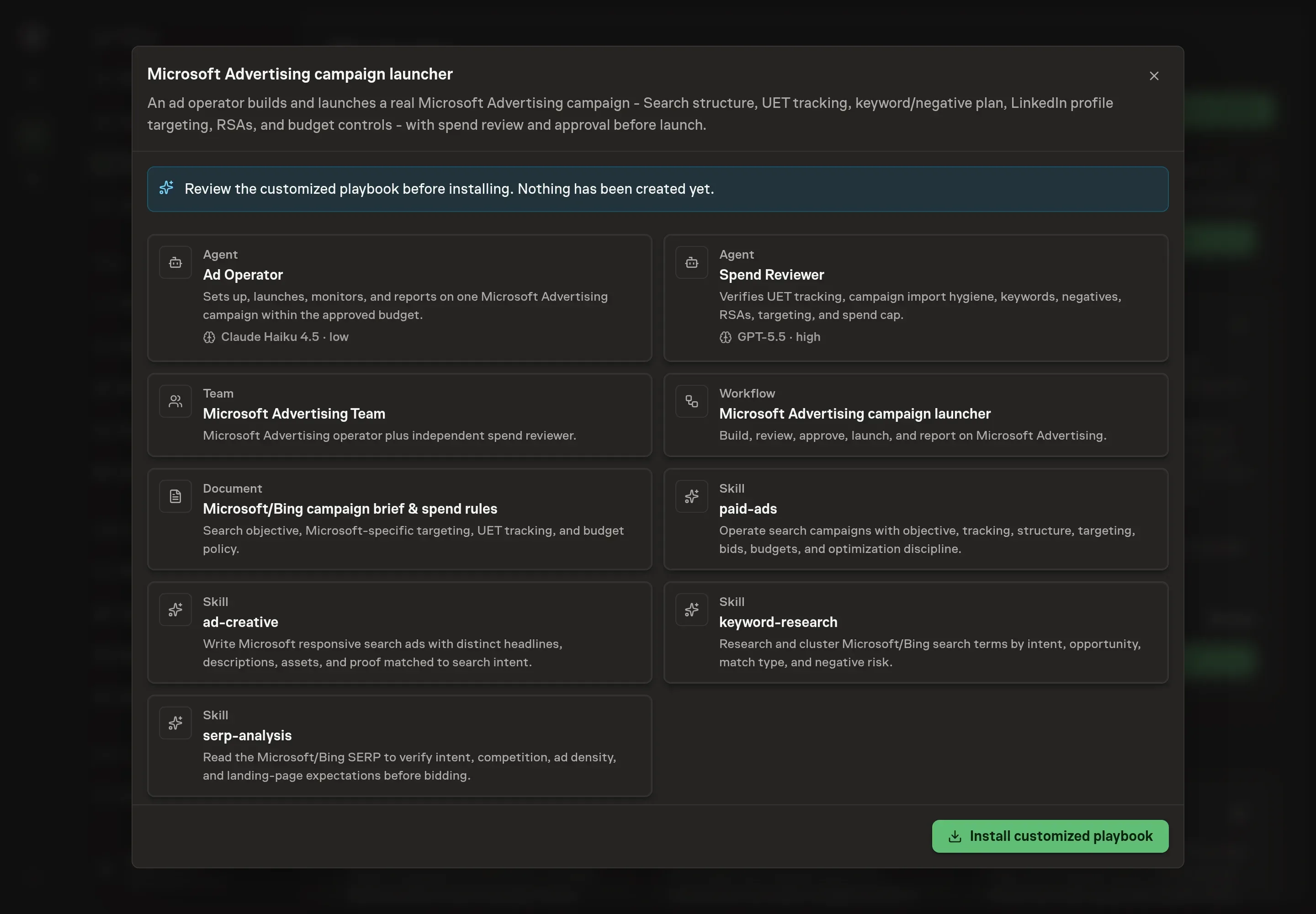Image resolution: width=1316 pixels, height=914 pixels.
Task: Click the Spend Reviewer agent robot icon
Action: (x=691, y=262)
